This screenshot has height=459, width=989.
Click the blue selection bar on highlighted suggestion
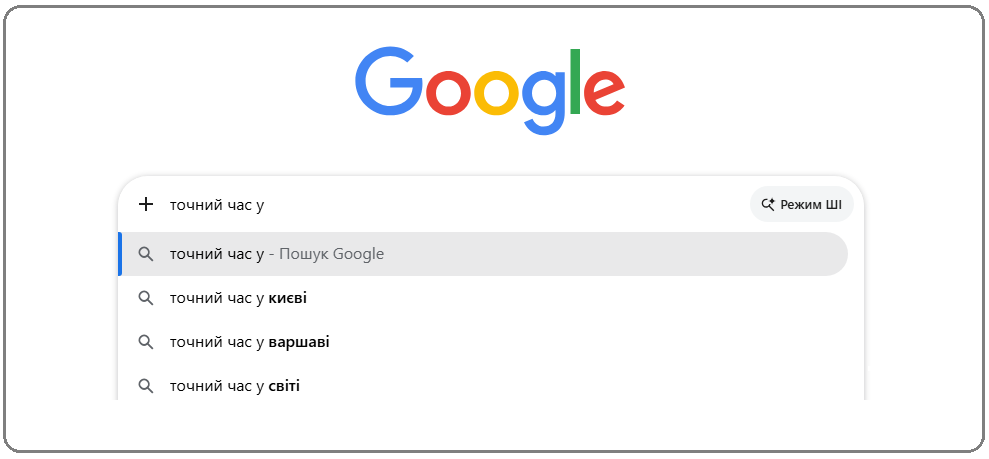point(120,254)
